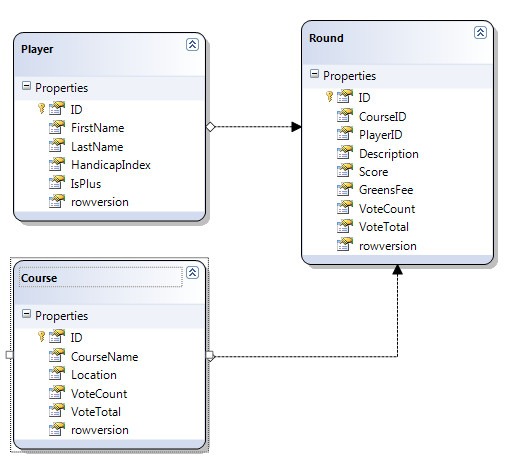The image size is (505, 465).
Task: Collapse the Player entity with chevron button
Action: [x=192, y=44]
